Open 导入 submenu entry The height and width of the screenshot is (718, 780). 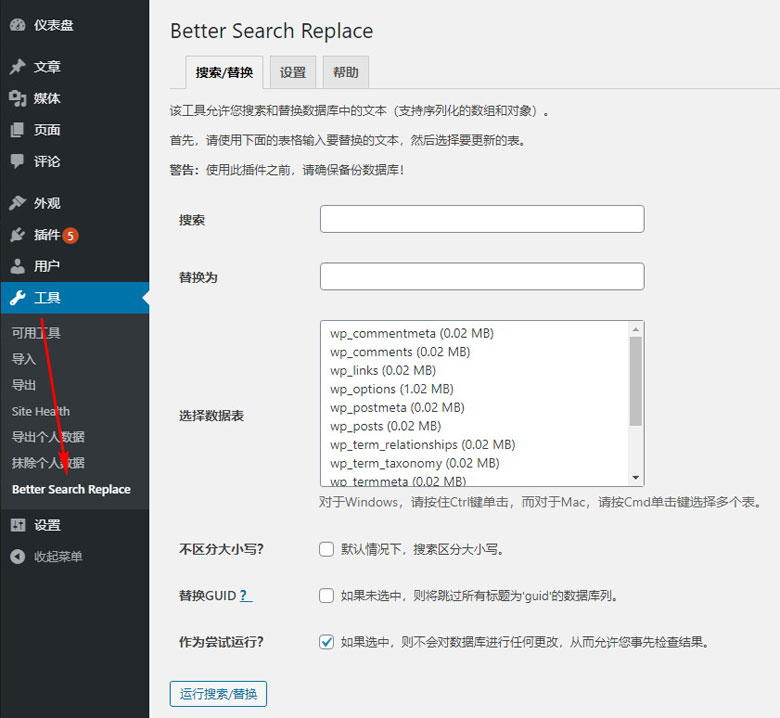[24, 359]
